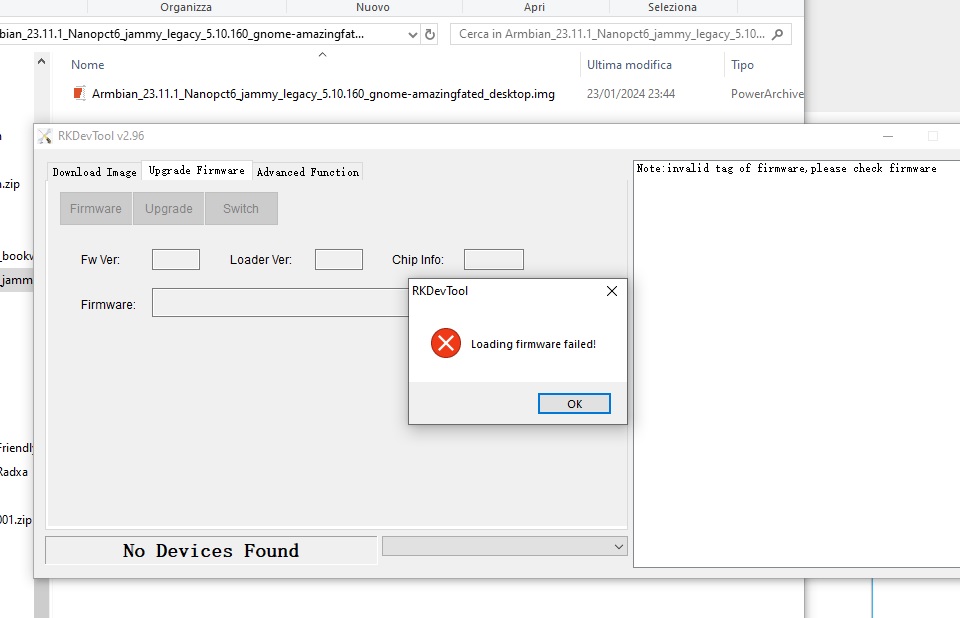This screenshot has height=618, width=960.
Task: Switch to the Download Image tab
Action: (x=94, y=172)
